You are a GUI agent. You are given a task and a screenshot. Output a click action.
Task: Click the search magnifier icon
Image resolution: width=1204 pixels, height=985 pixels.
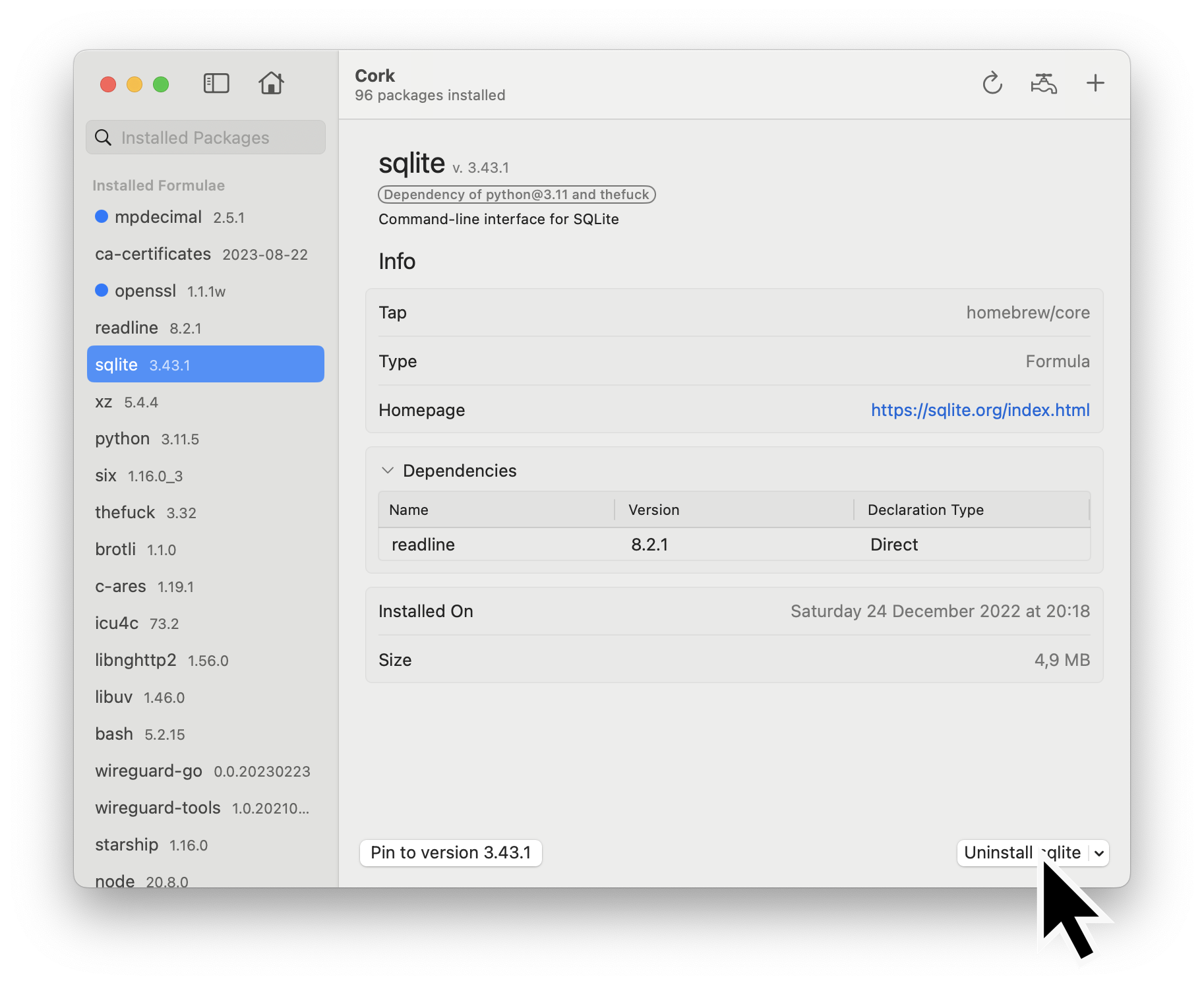104,138
